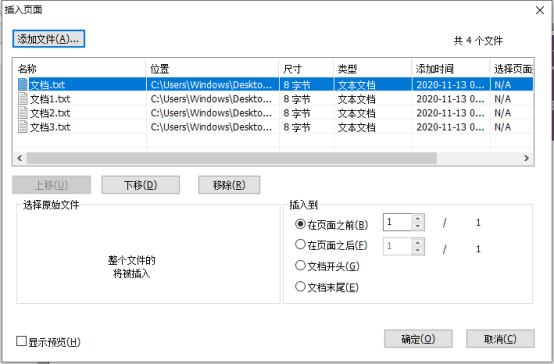Click the 文档1.txt file name
Screen dimensions: 554x364
[50, 99]
